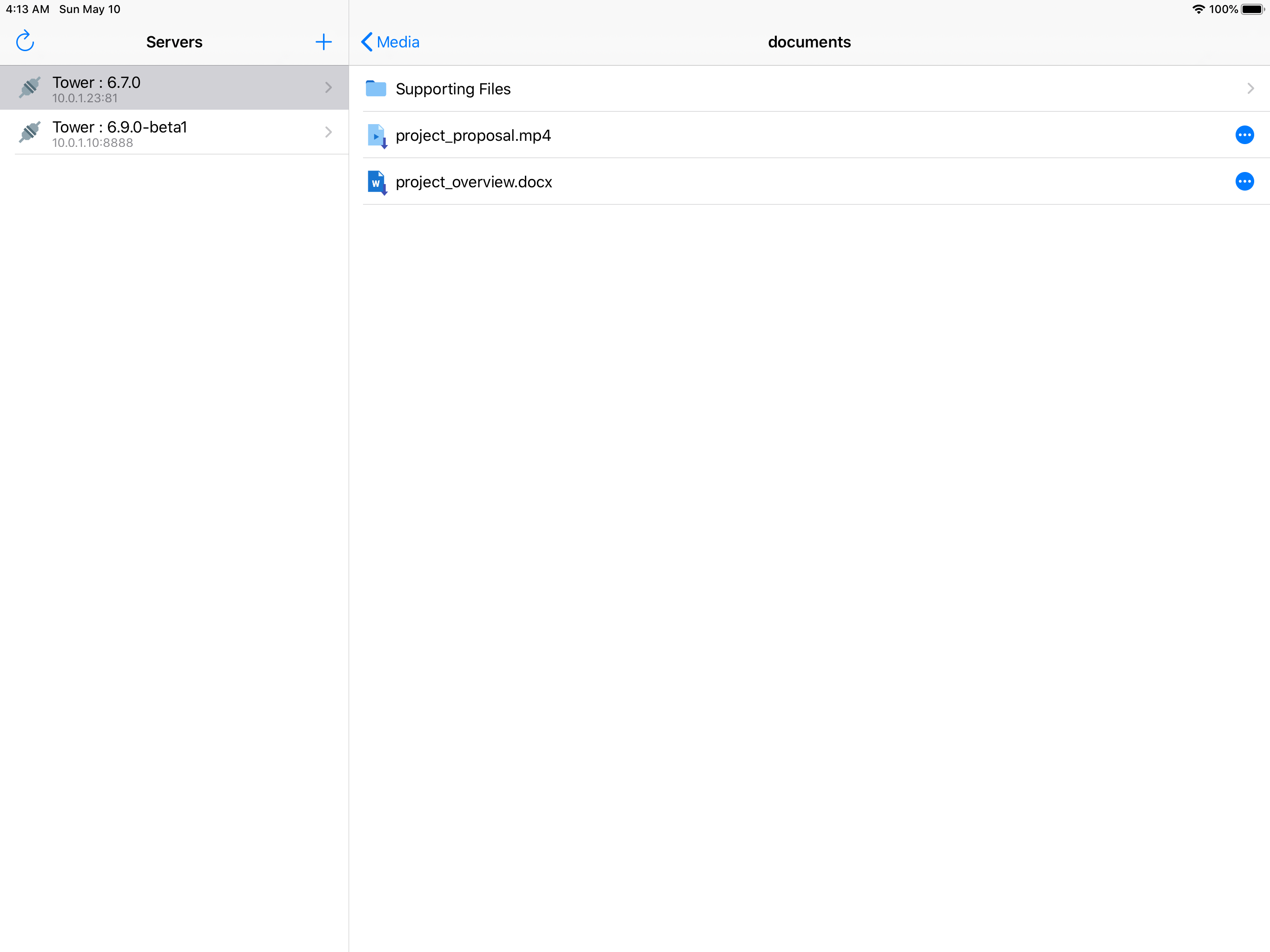
Task: Tap the battery indicator in status bar
Action: [1252, 9]
